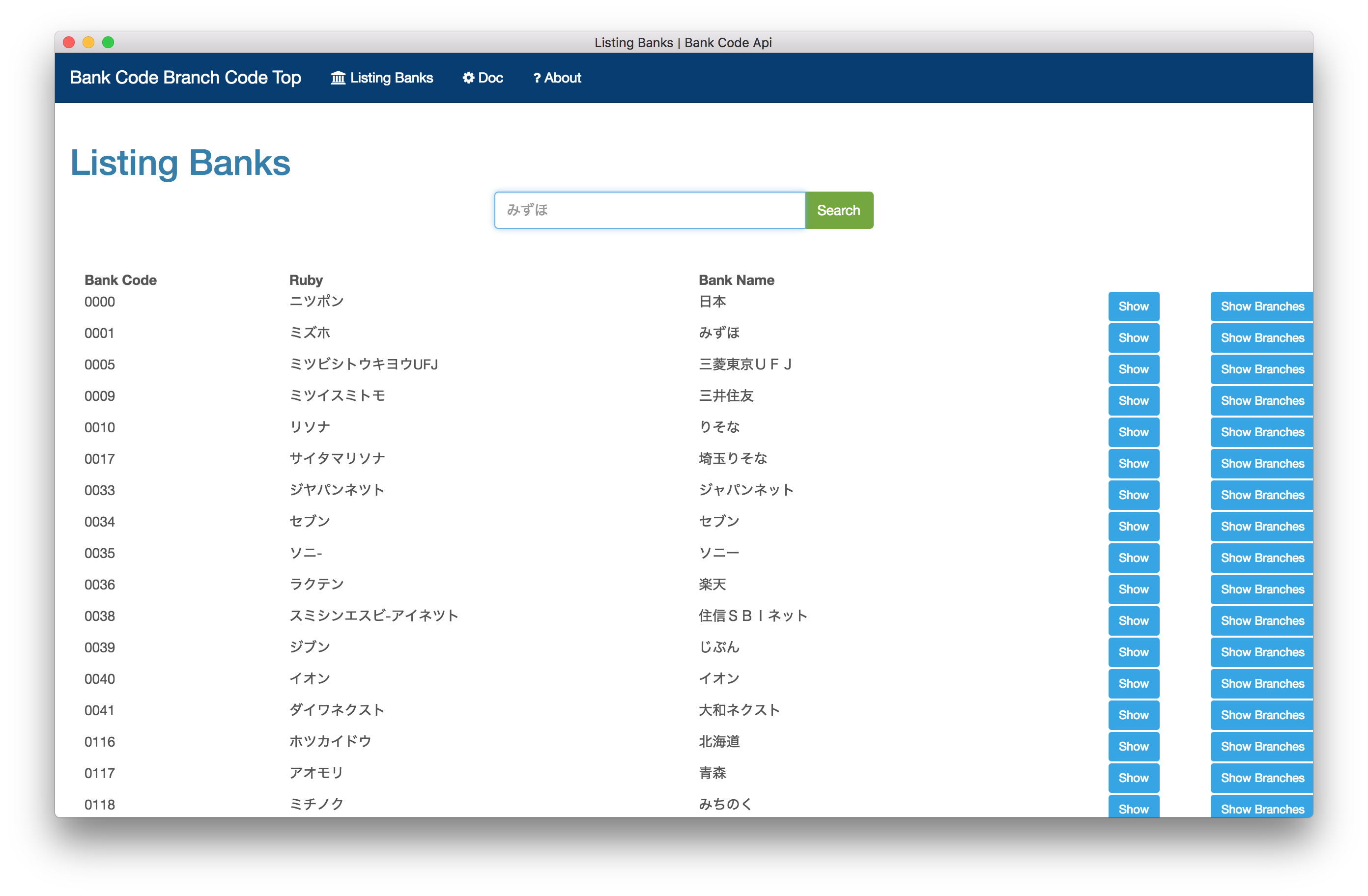Click Show for bank 0000 日本
The height and width of the screenshot is (896, 1368).
[x=1134, y=307]
